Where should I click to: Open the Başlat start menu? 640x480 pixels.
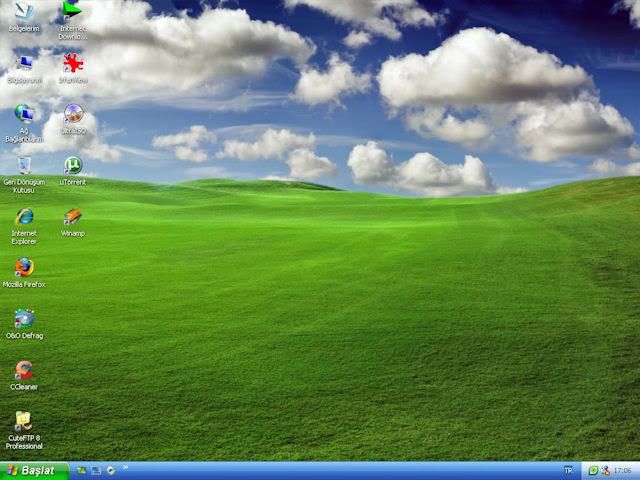click(34, 471)
